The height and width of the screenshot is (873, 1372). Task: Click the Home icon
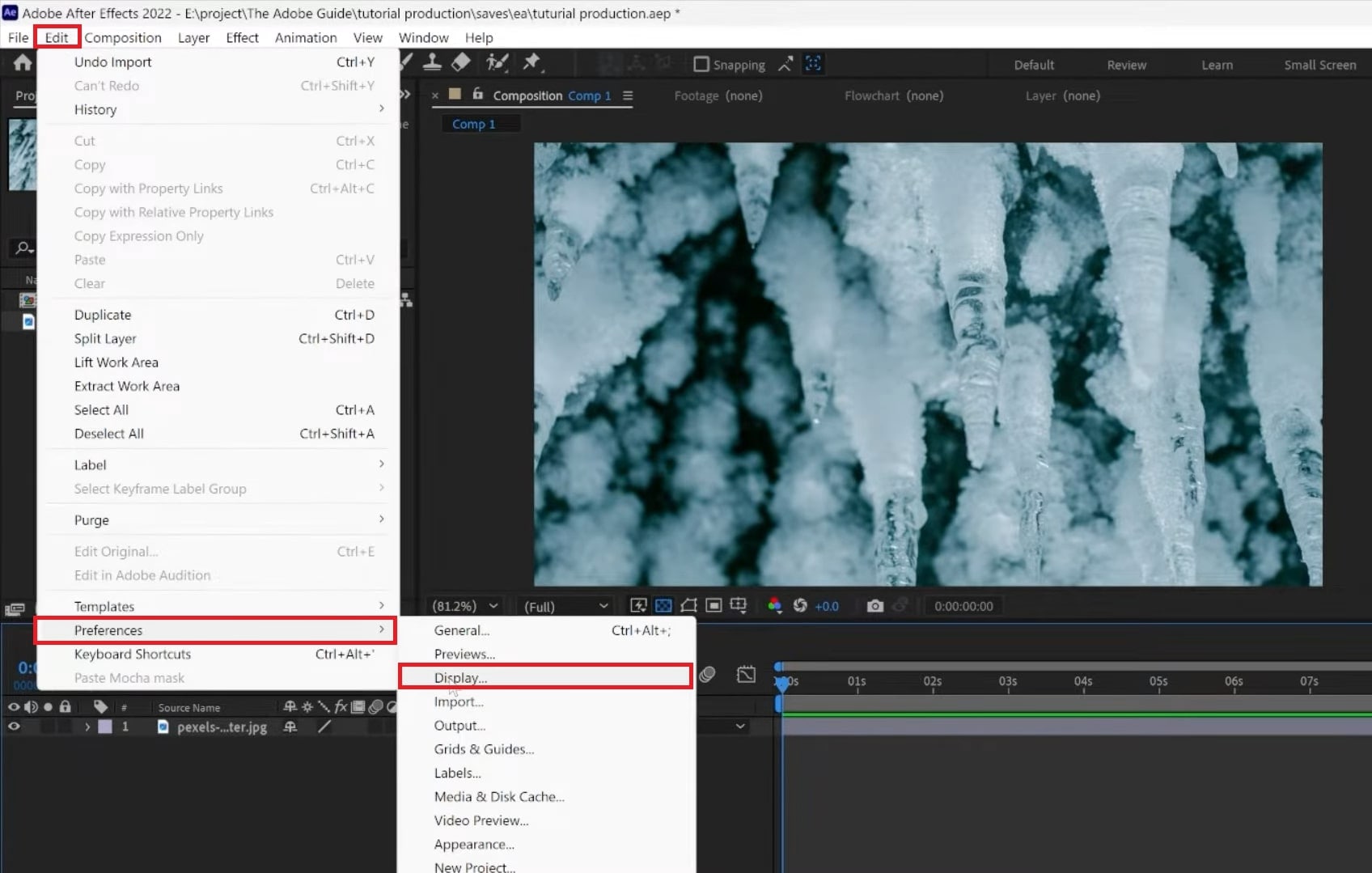[x=22, y=63]
